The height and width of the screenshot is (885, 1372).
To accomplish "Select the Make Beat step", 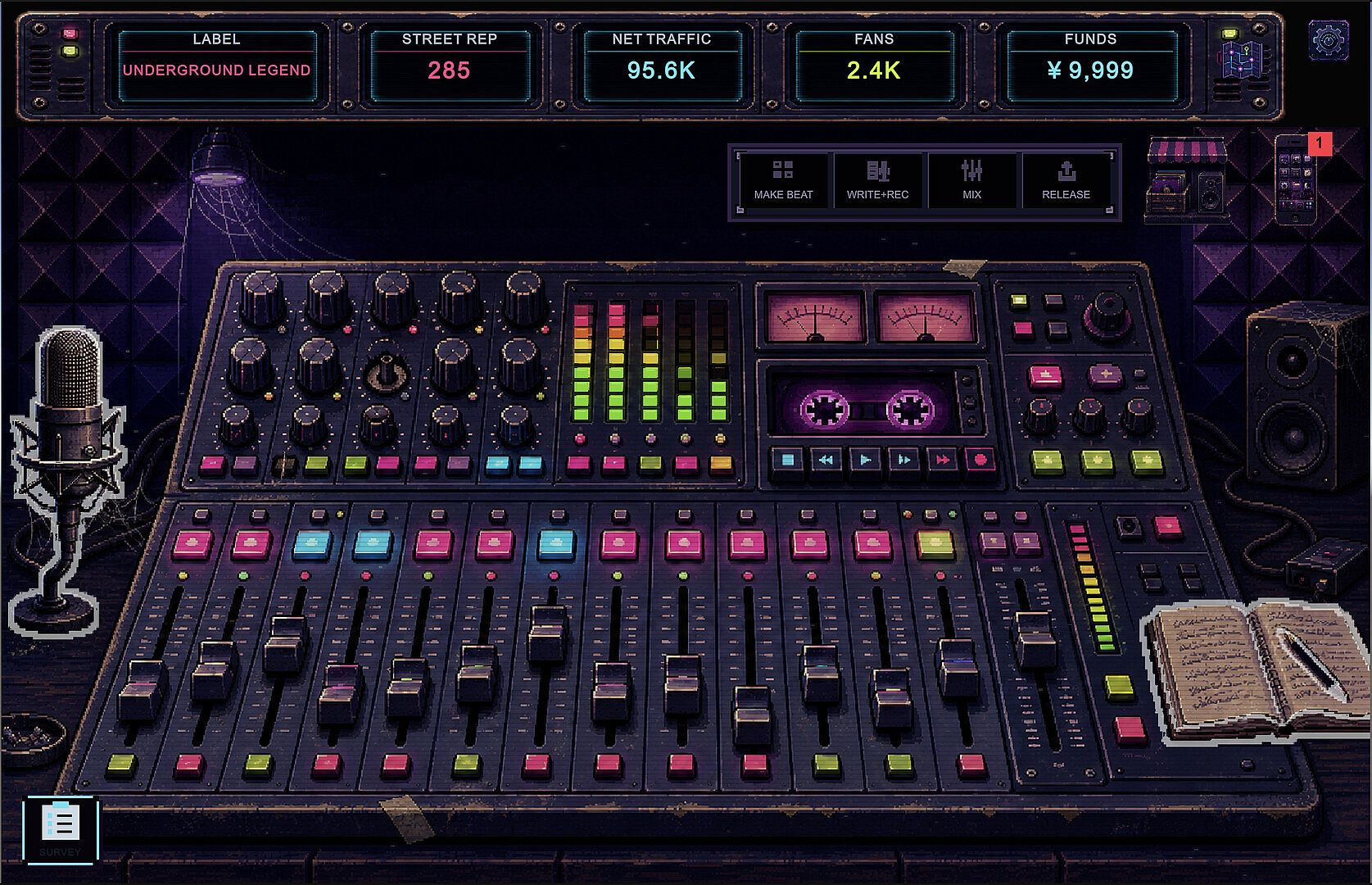I will (783, 181).
